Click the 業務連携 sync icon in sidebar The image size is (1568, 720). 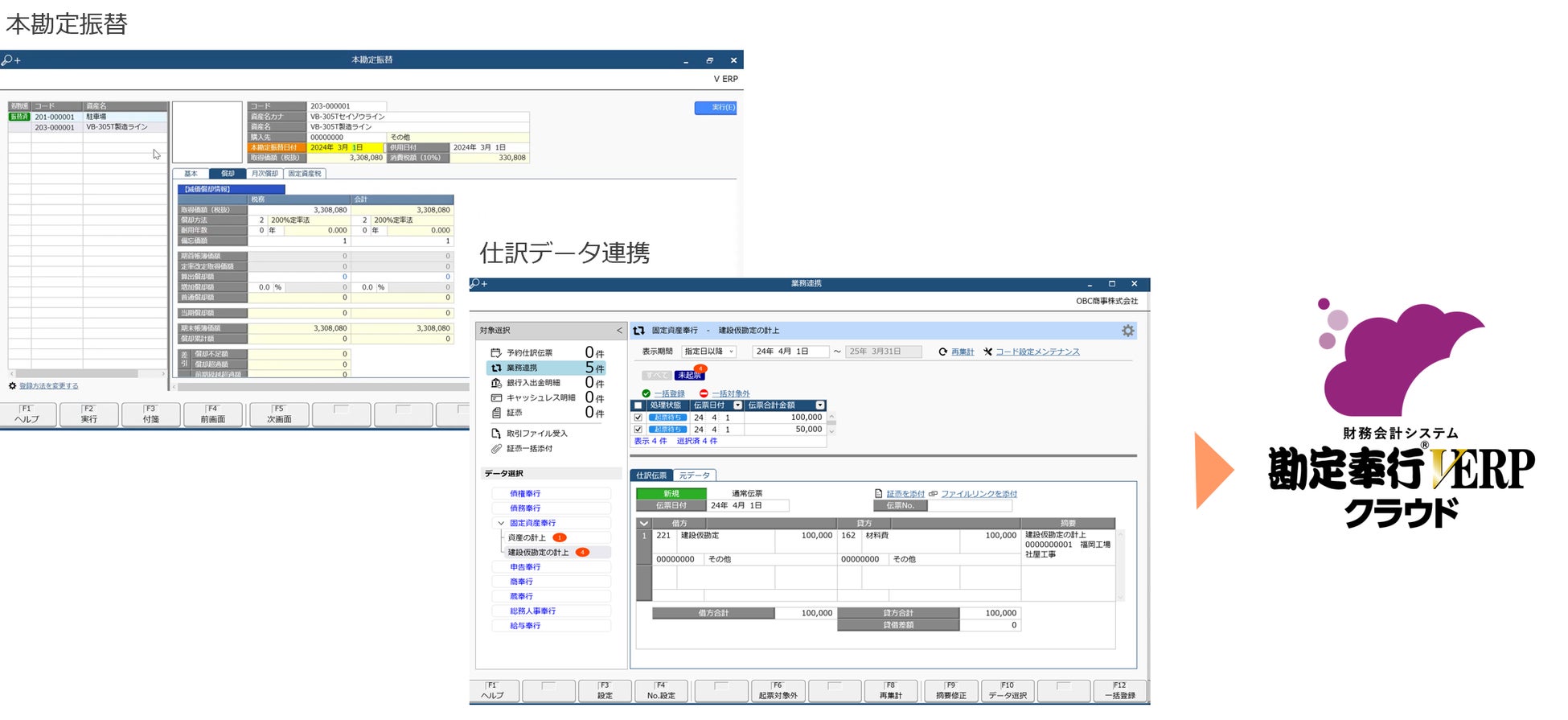click(x=496, y=368)
